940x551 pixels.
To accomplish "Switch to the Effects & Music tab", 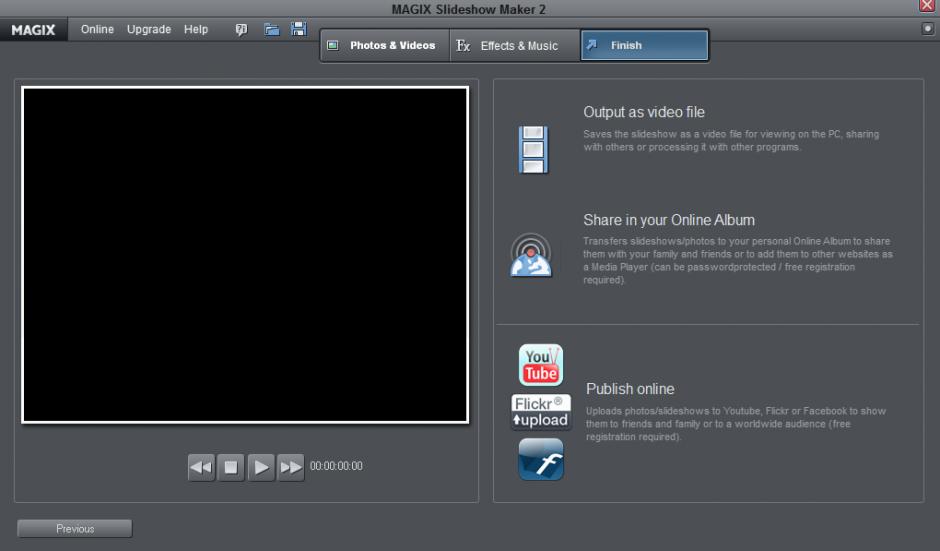I will point(515,46).
